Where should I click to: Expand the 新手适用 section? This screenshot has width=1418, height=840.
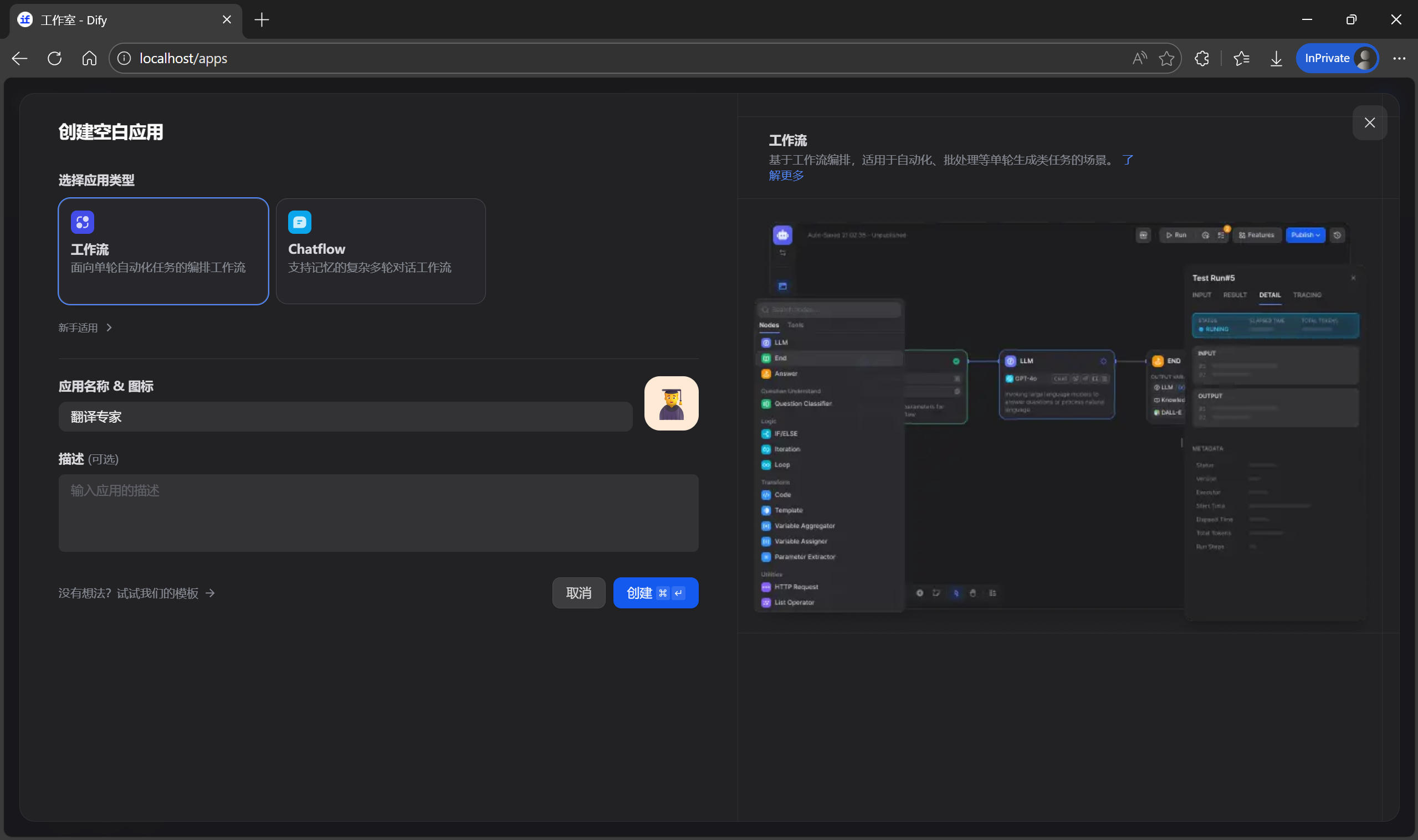[x=85, y=327]
